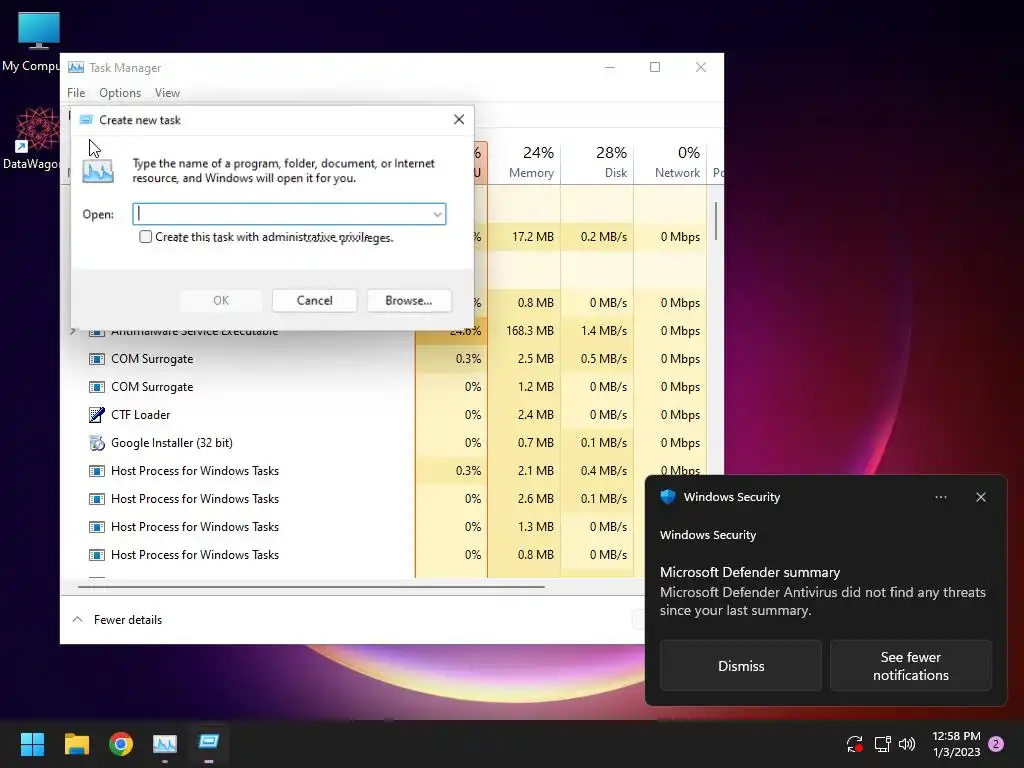Expand the Antimalware Service Executable row
Viewport: 1024px width, 768px height.
(x=73, y=331)
